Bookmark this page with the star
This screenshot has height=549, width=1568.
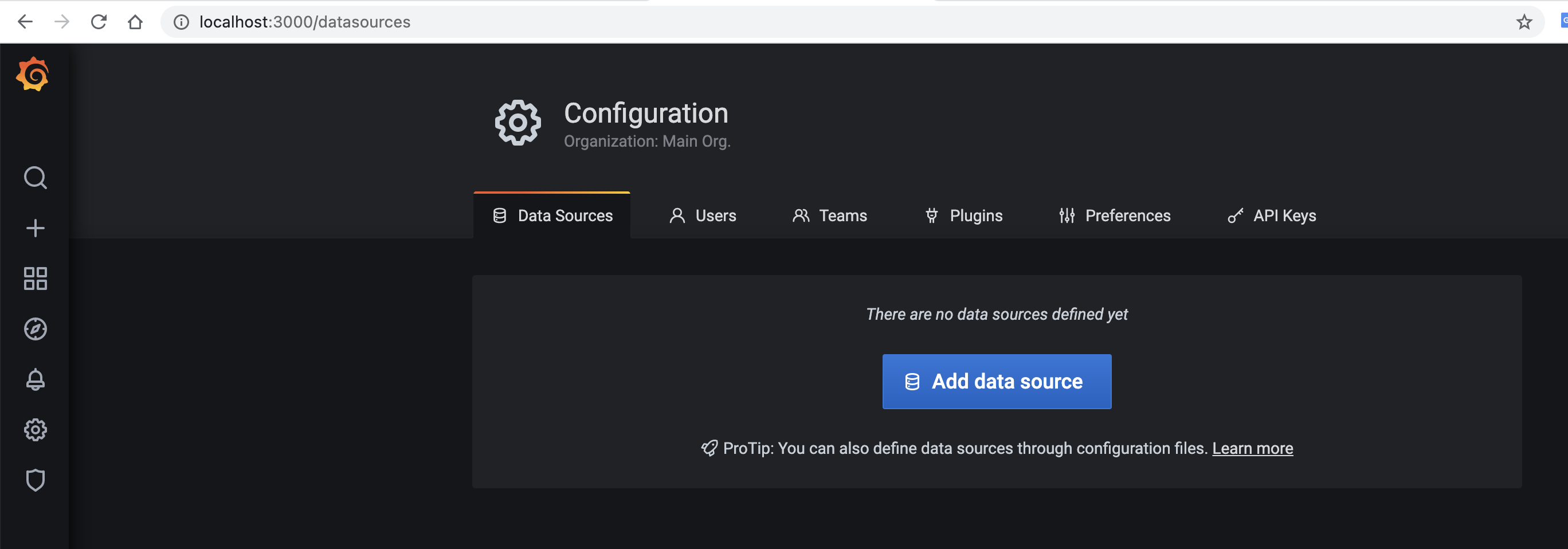(x=1523, y=22)
